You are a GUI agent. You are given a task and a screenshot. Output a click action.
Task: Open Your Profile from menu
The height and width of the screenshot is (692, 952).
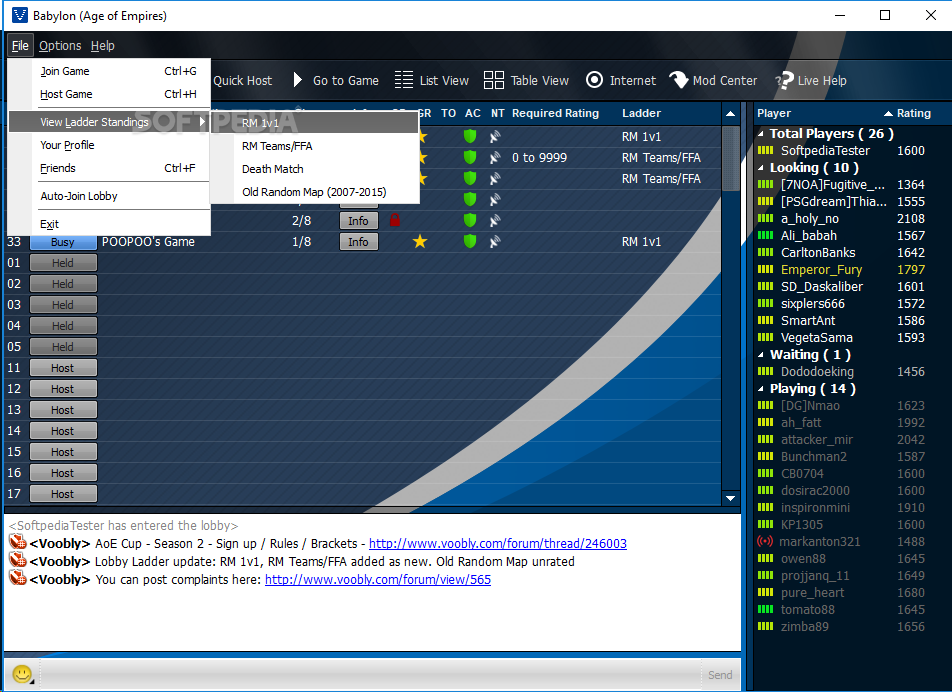(x=110, y=145)
